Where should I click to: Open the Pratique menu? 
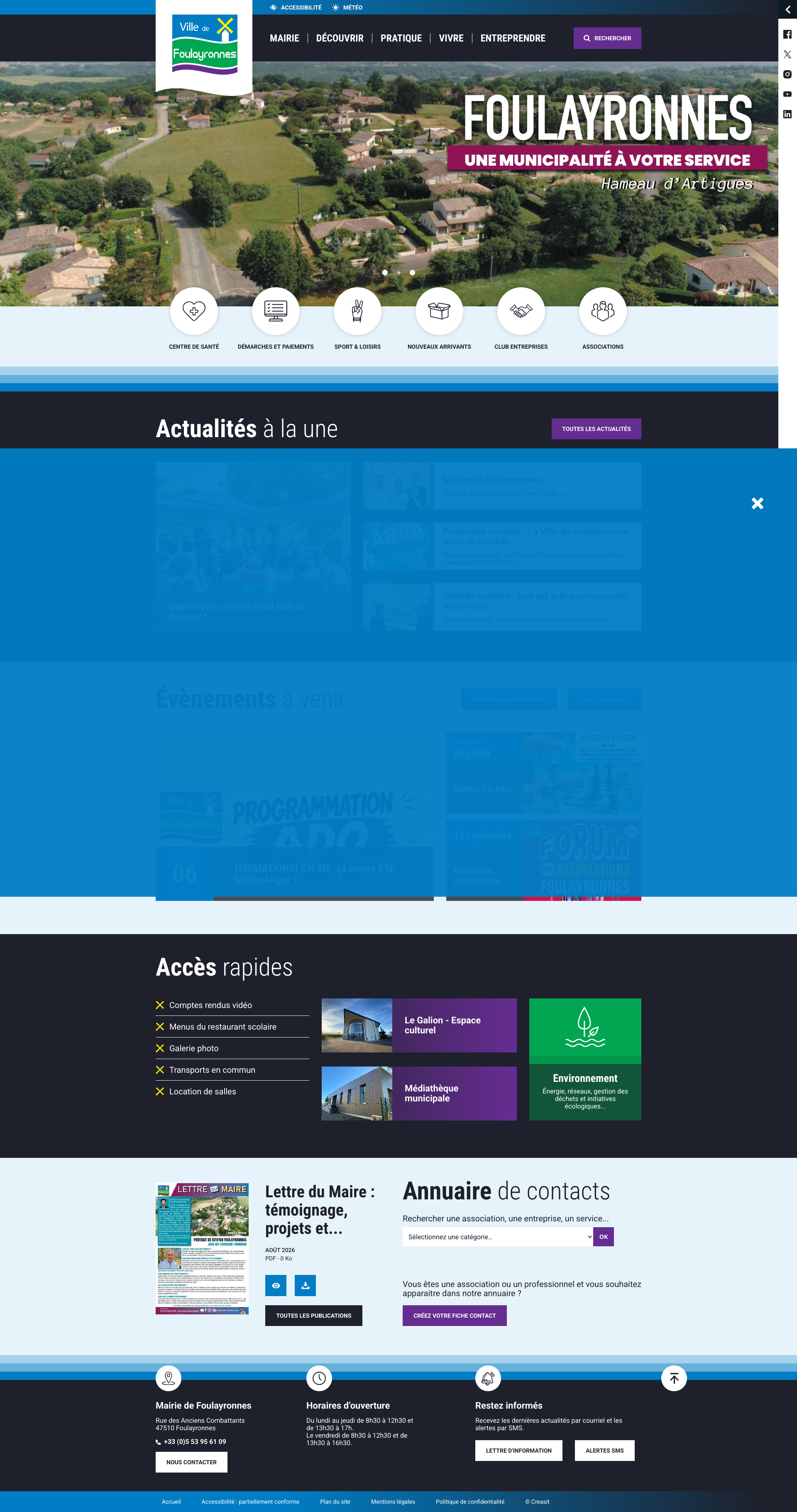(401, 38)
